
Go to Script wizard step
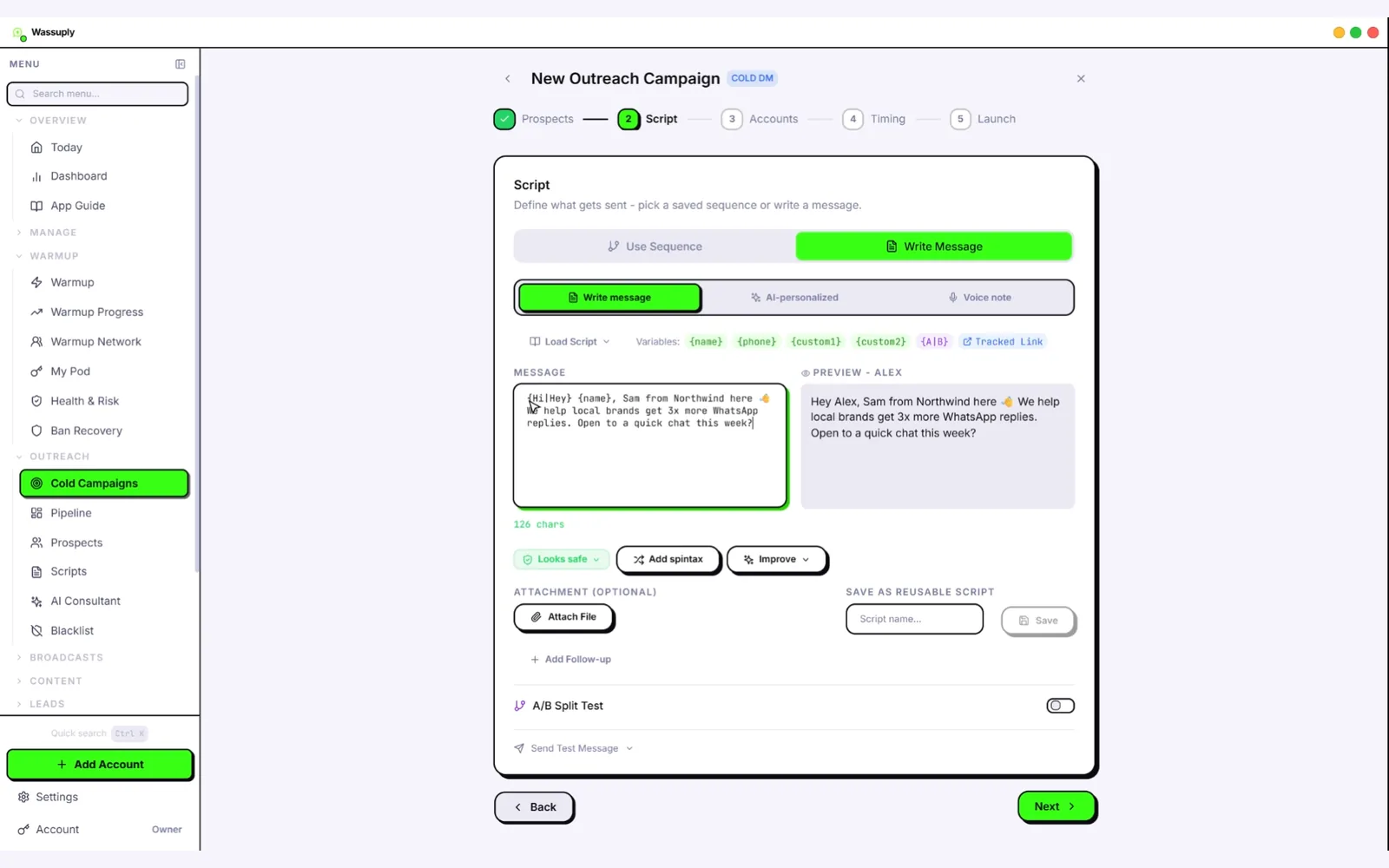648,119
